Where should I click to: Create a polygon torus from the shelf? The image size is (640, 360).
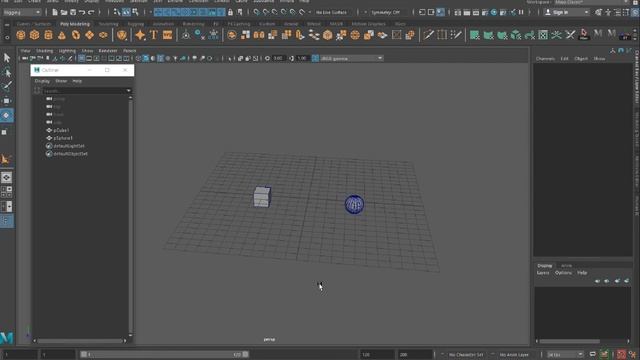[x=76, y=36]
